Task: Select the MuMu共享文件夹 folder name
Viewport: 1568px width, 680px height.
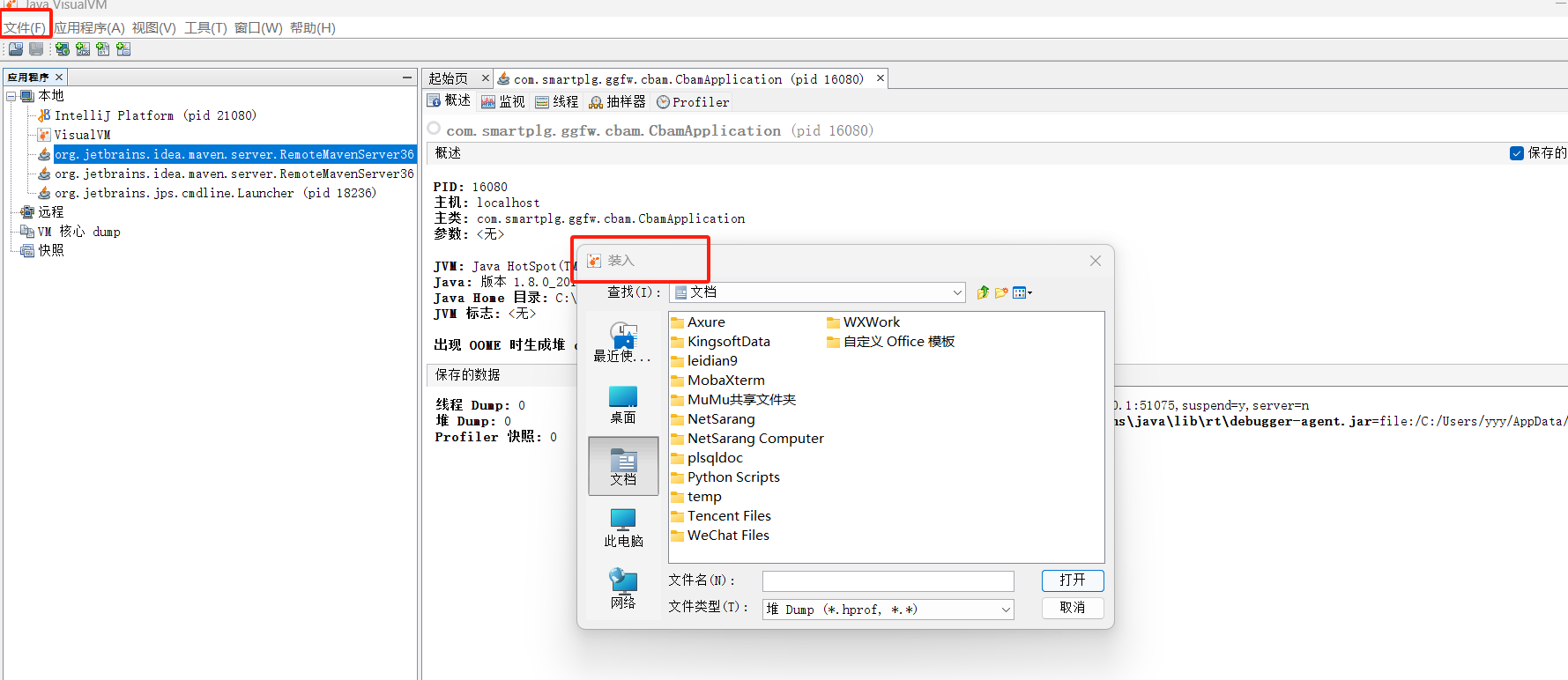Action: (741, 400)
